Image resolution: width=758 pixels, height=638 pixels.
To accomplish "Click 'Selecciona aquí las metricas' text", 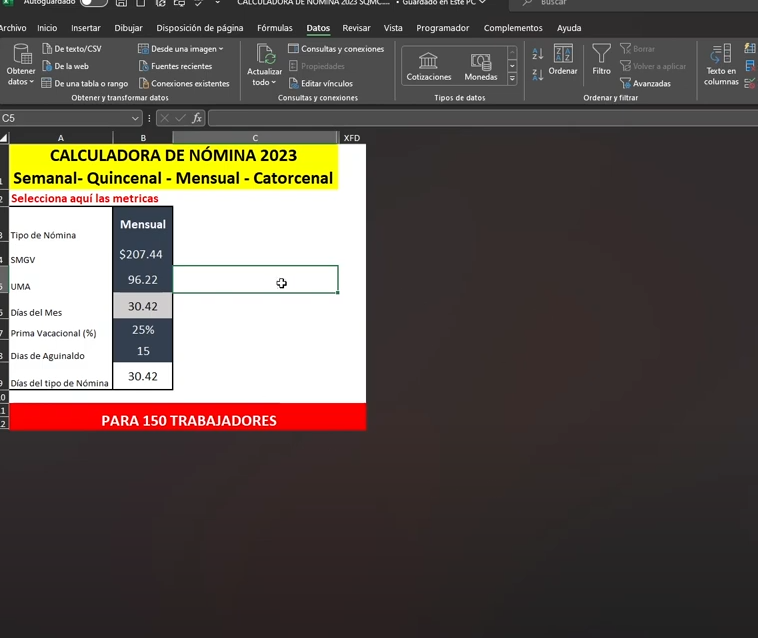I will coord(85,198).
